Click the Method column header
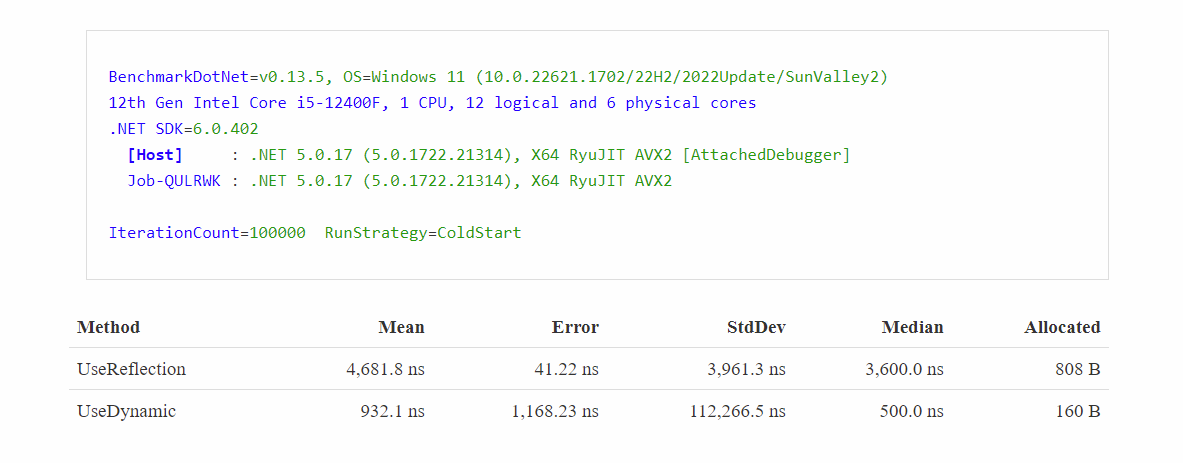1183x463 pixels. coord(108,327)
